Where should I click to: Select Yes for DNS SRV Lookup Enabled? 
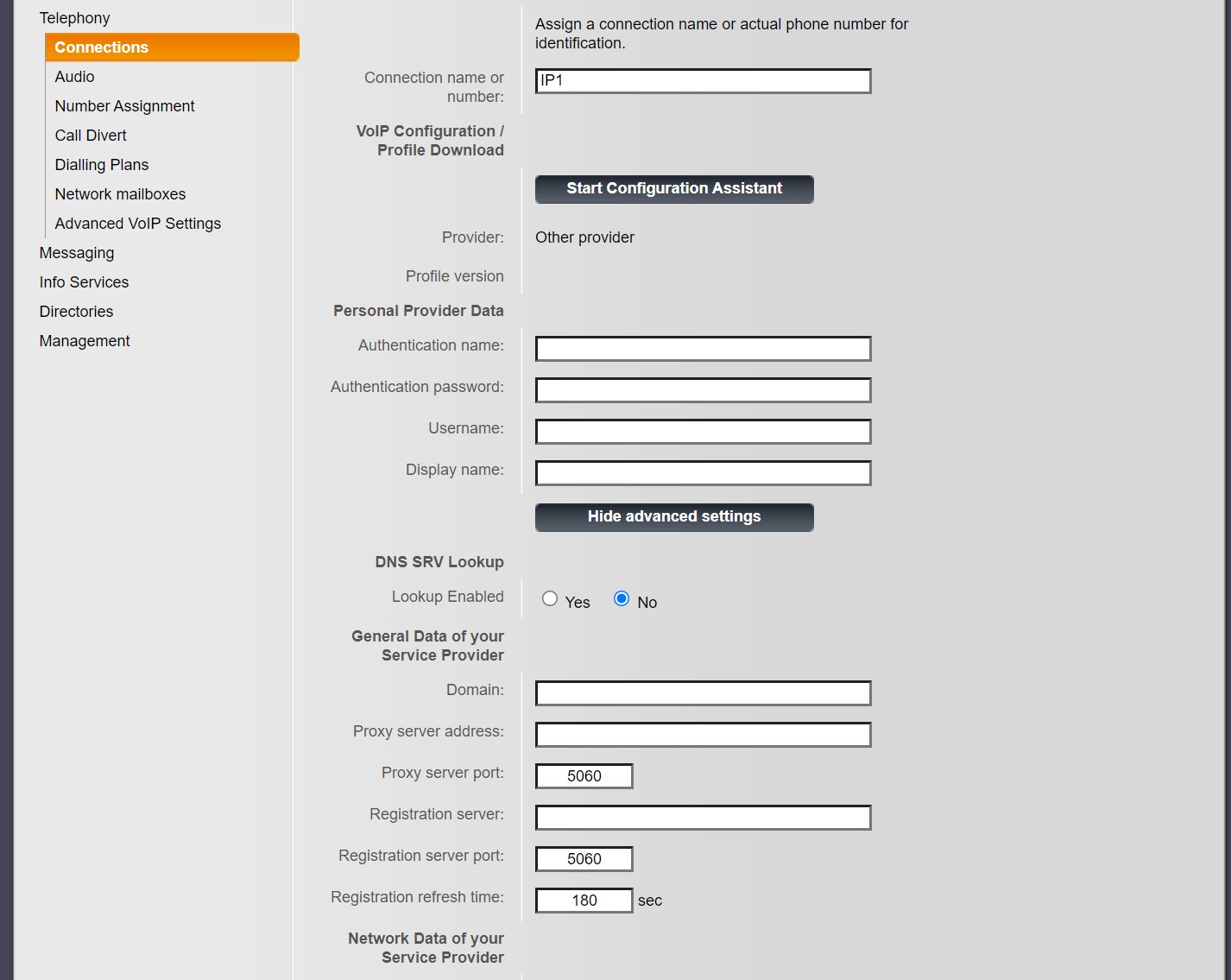pyautogui.click(x=550, y=599)
